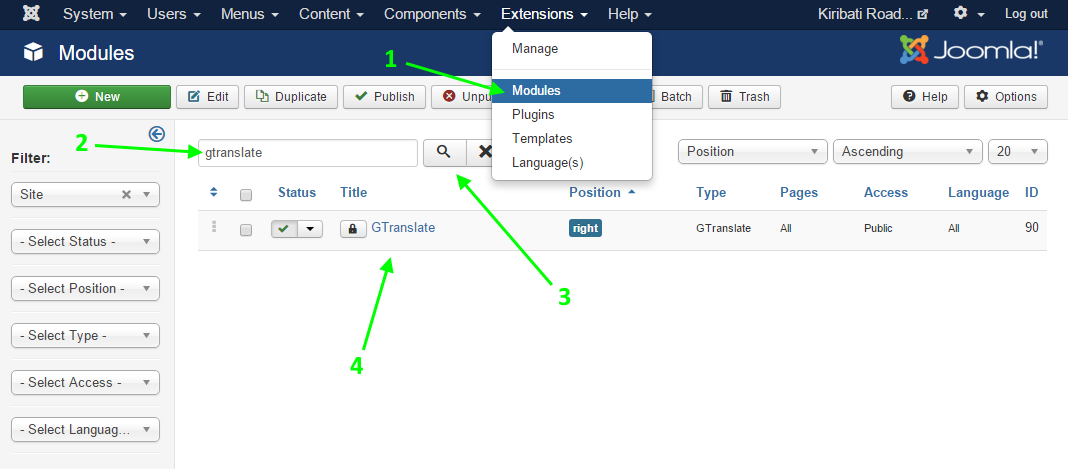Click the lock icon beside GTranslate
This screenshot has height=469, width=1068.
click(353, 229)
